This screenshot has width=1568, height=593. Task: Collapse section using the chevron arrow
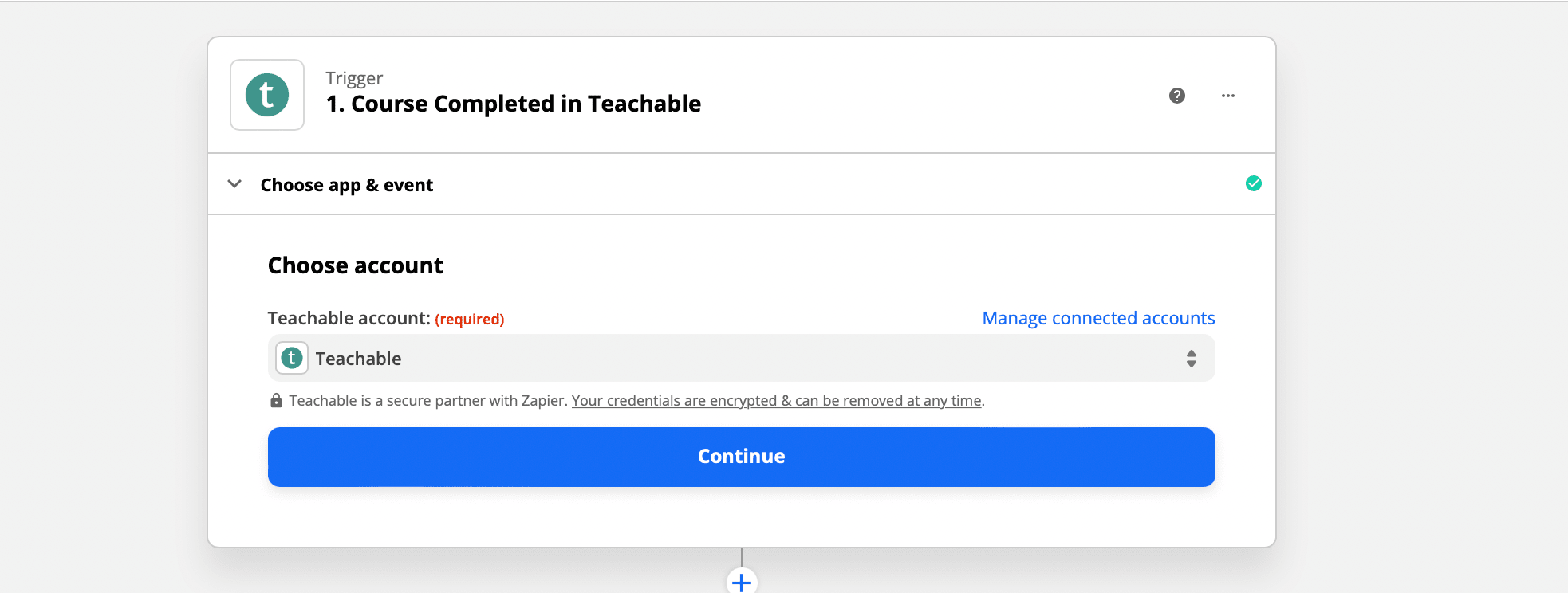pos(234,184)
